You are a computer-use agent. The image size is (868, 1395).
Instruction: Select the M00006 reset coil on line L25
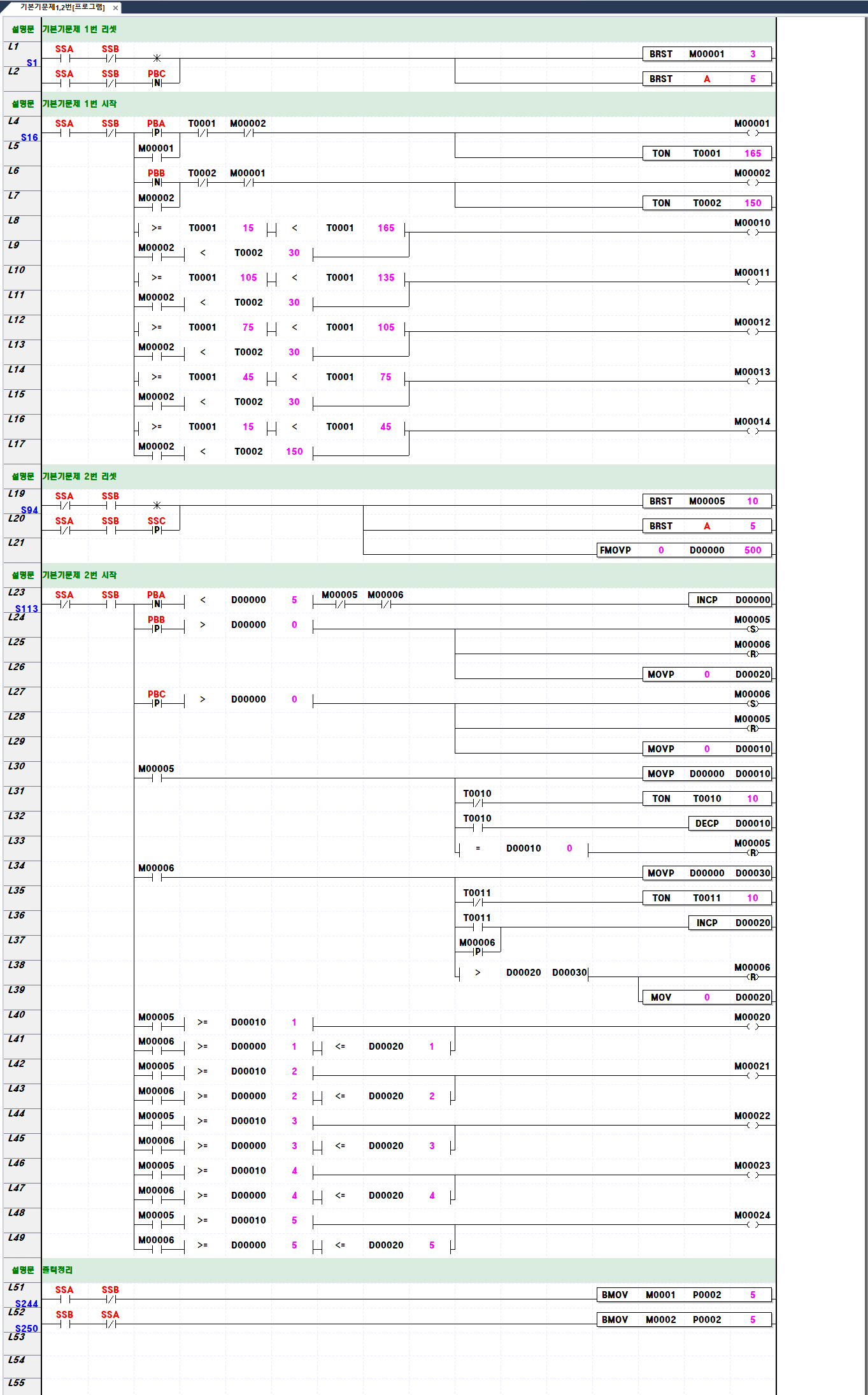[753, 654]
